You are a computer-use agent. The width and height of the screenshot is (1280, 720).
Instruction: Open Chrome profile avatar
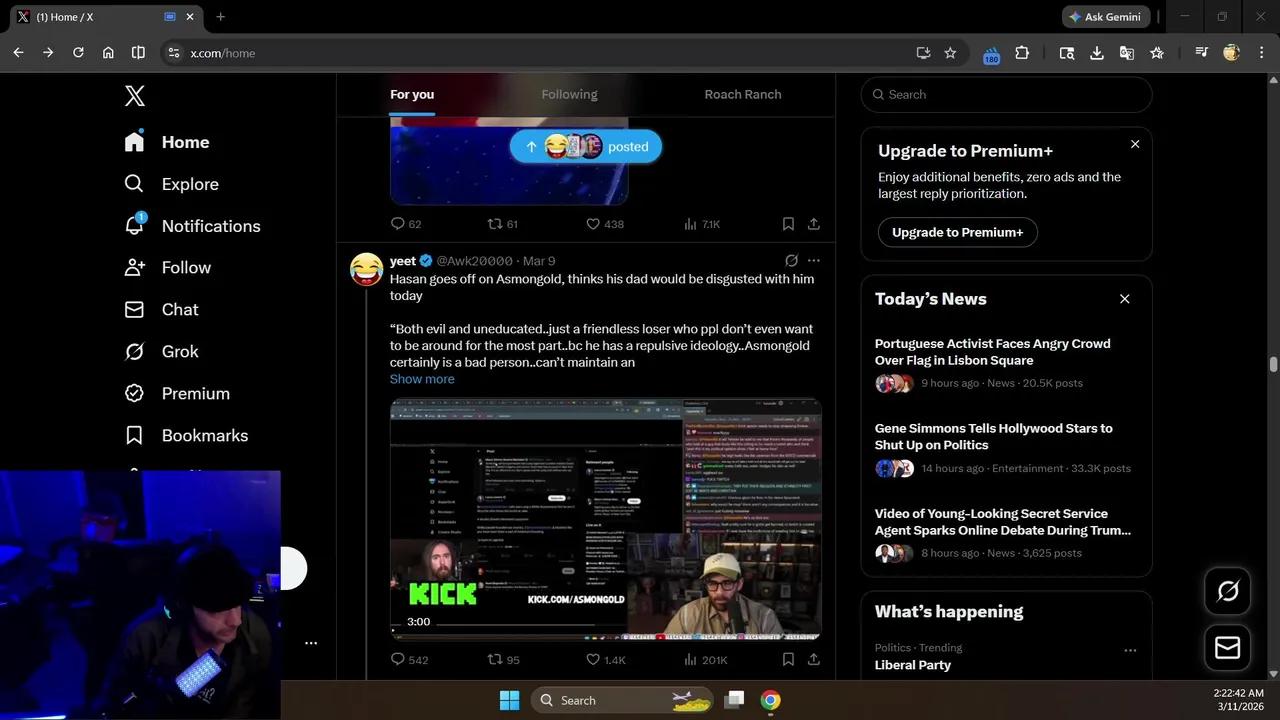pos(1231,53)
